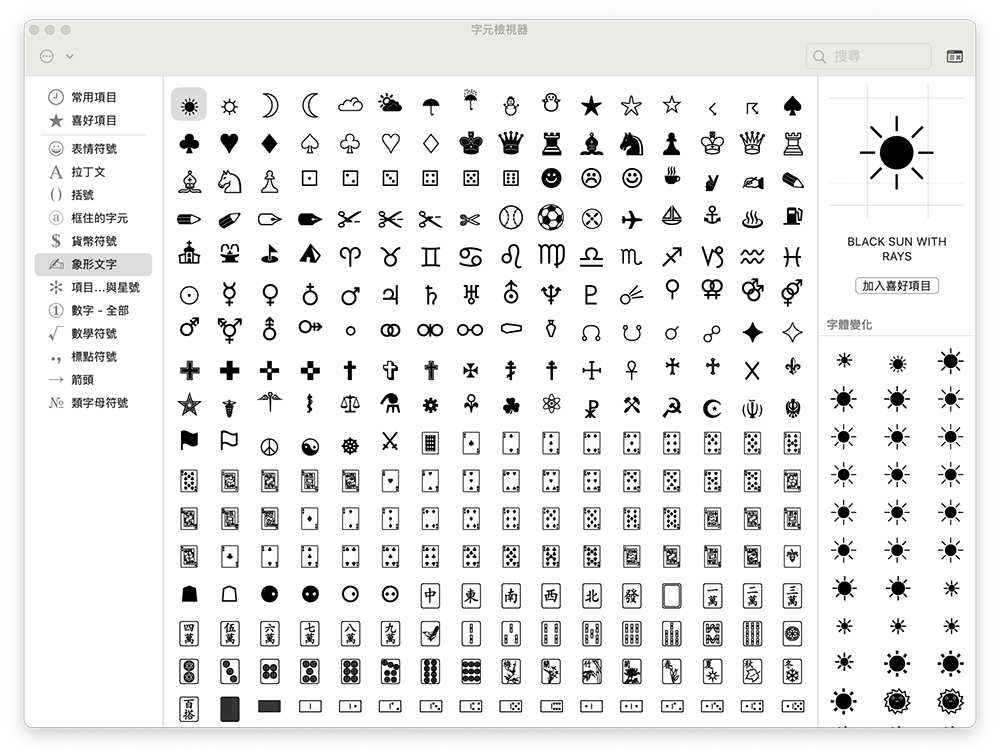Select the soccer ball symbol
This screenshot has width=1000, height=756.
551,218
